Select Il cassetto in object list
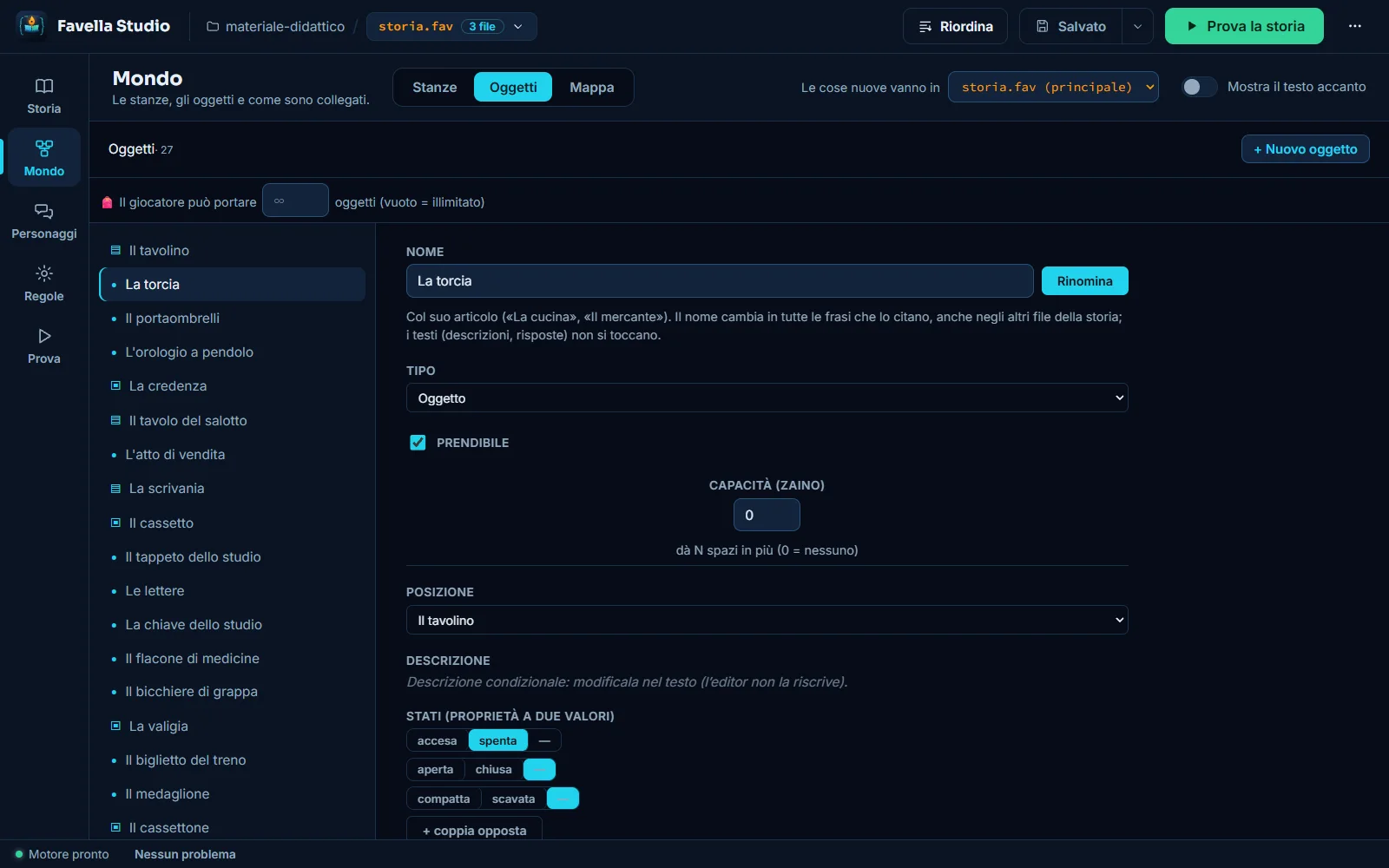Image resolution: width=1389 pixels, height=868 pixels. [x=232, y=523]
